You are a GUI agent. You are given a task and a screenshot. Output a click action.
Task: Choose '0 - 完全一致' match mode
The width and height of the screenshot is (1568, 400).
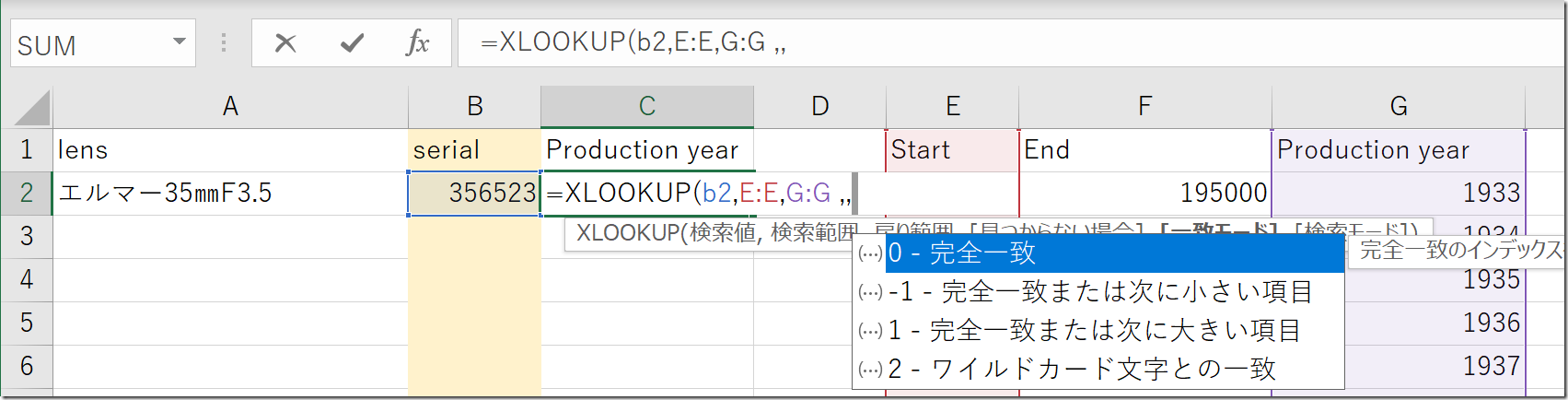click(1098, 253)
